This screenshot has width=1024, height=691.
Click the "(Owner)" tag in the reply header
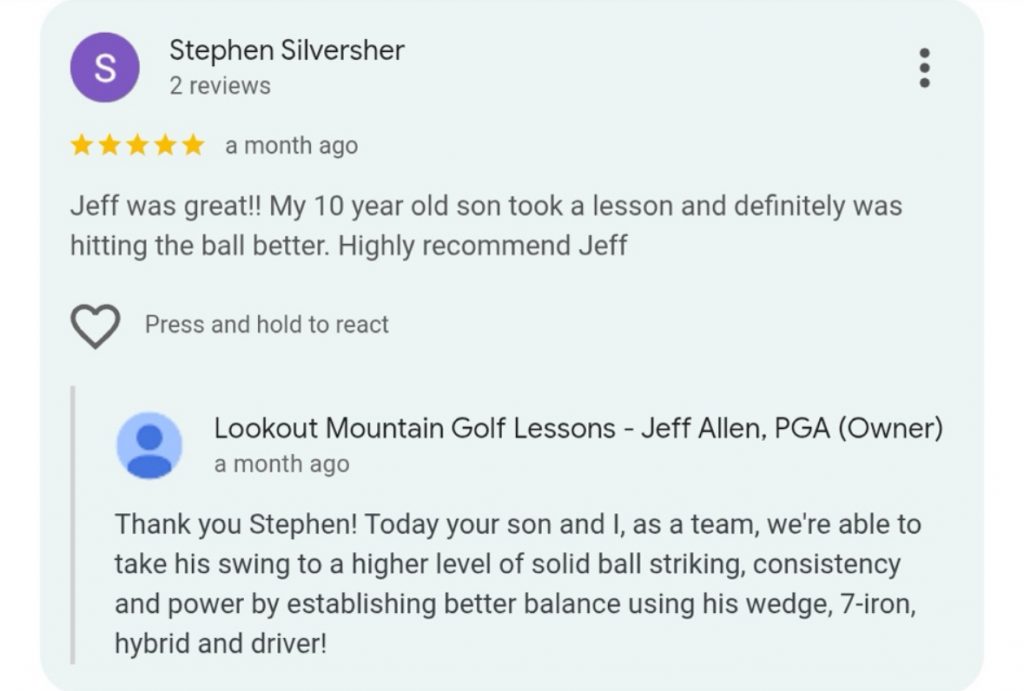pyautogui.click(x=890, y=429)
